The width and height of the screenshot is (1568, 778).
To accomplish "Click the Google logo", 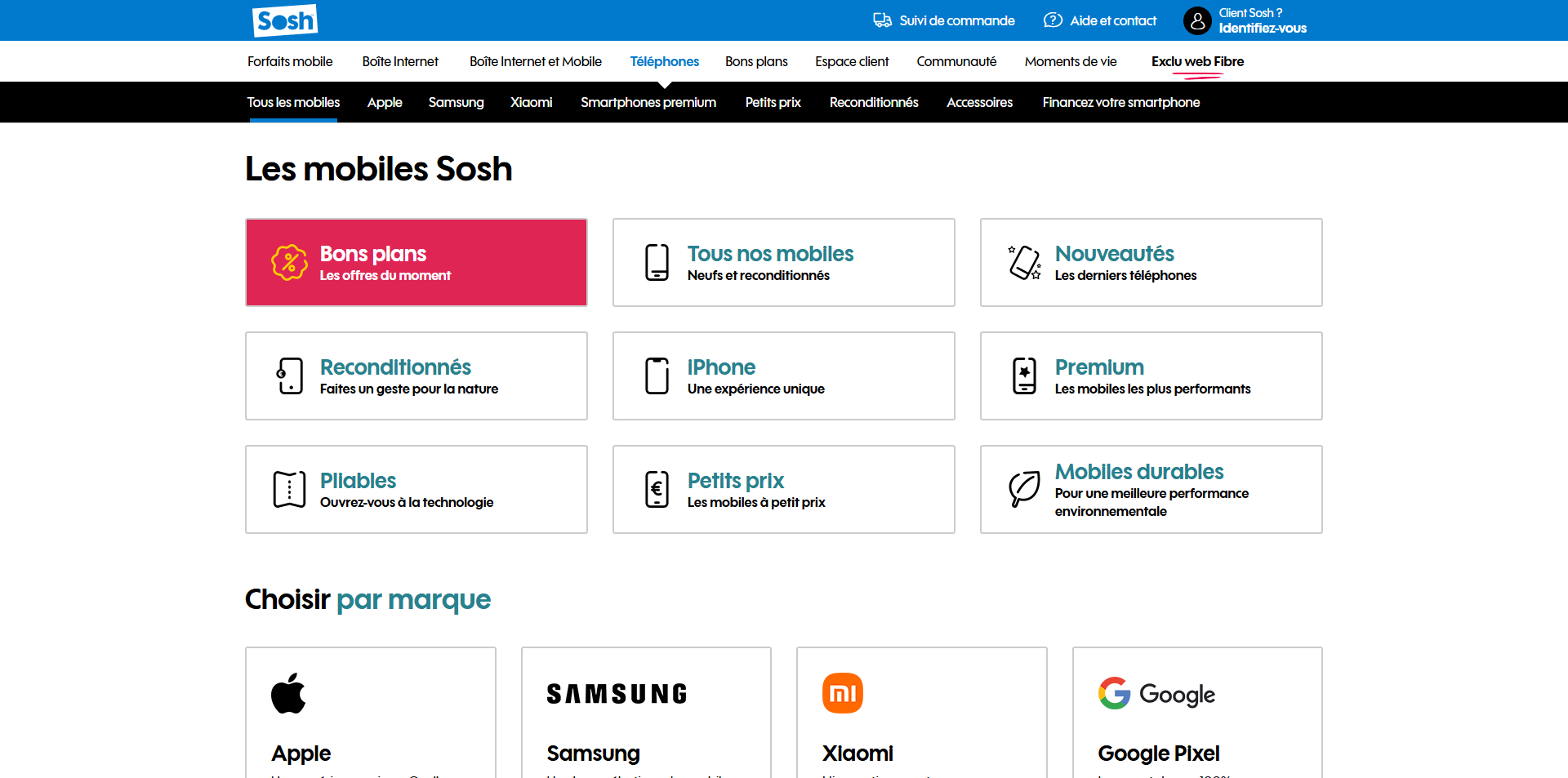I will (1156, 694).
